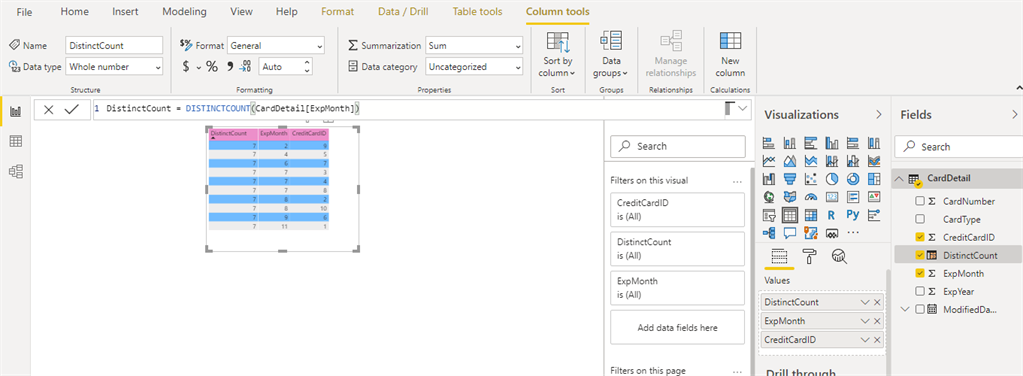Select the line chart visual
1023x376 pixels.
click(x=768, y=160)
